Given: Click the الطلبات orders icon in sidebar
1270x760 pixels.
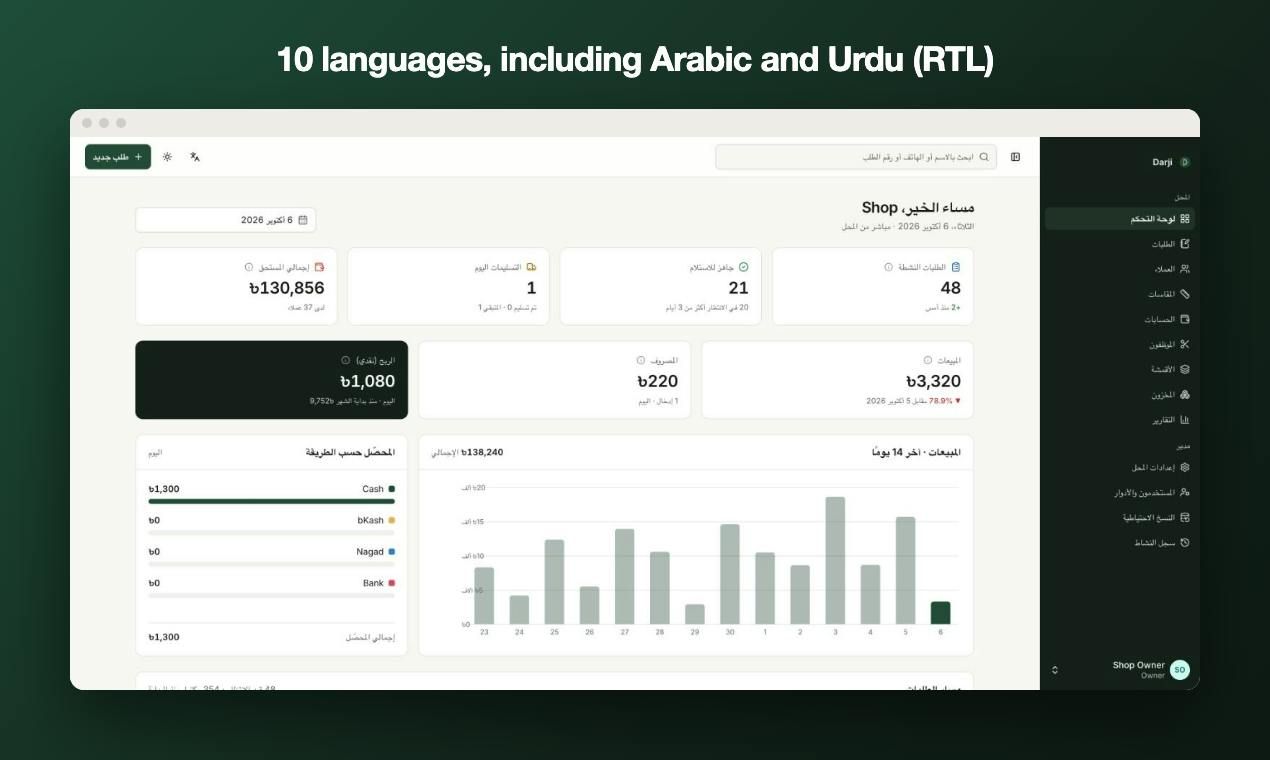Looking at the screenshot, I should [x=1185, y=244].
